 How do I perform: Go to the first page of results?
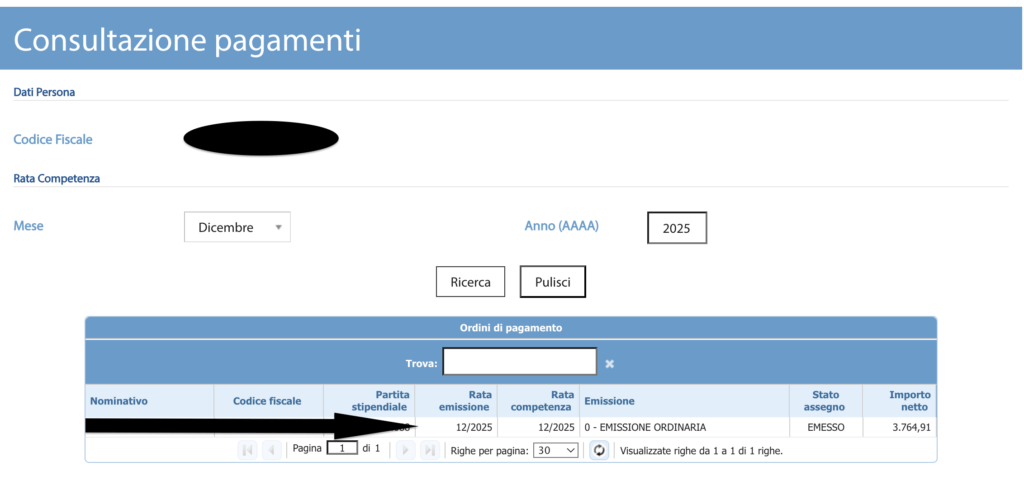(246, 450)
